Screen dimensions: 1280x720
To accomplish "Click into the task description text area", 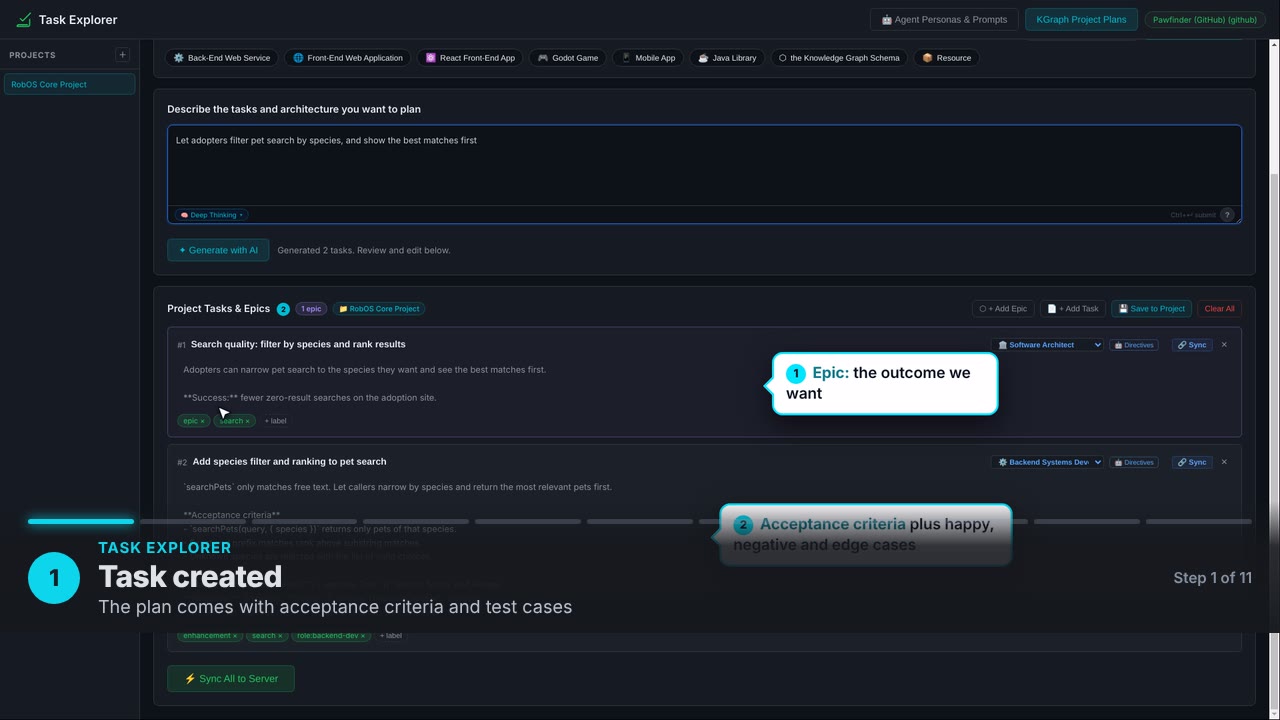I will click(704, 165).
